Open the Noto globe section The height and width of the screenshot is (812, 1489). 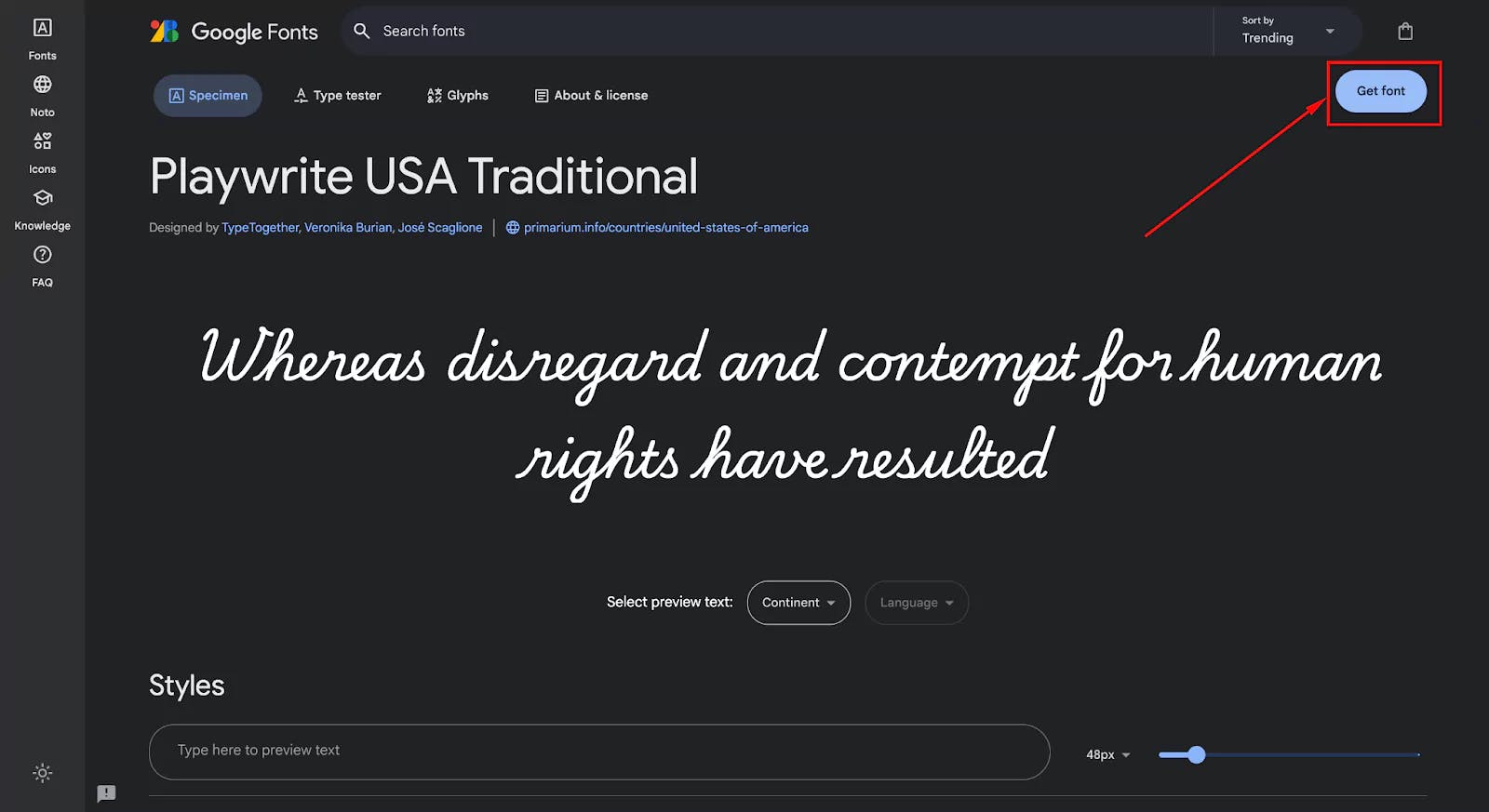click(42, 97)
